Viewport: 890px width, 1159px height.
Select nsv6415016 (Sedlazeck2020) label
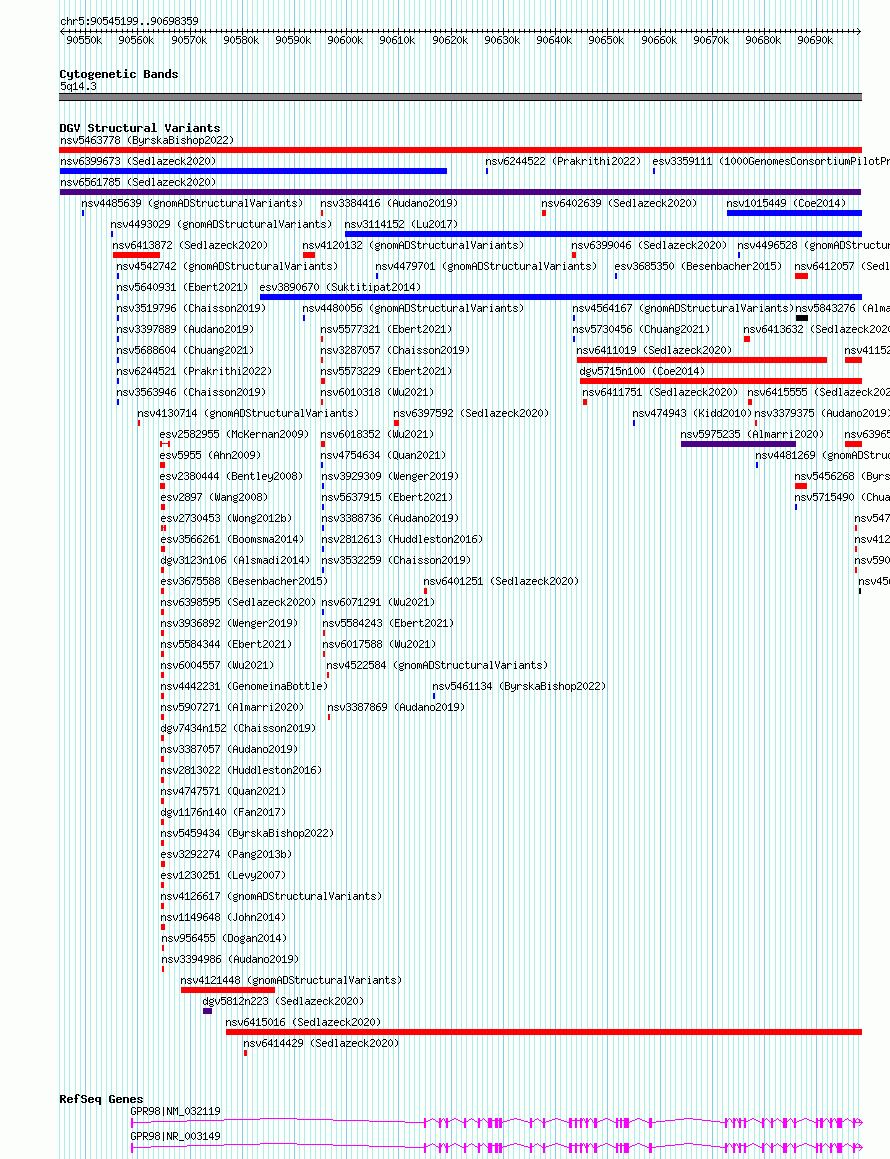303,1022
